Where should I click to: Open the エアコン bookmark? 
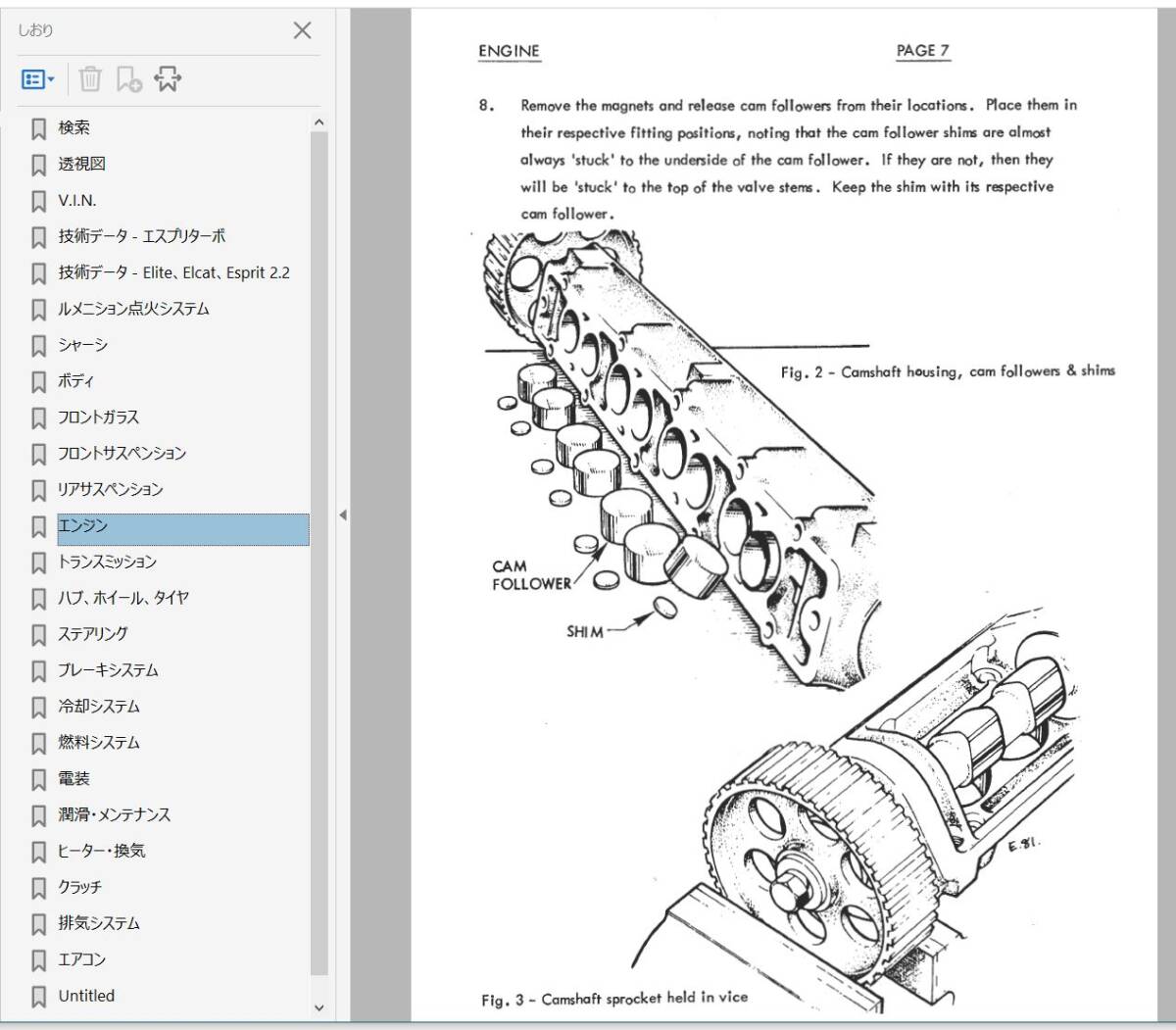click(x=81, y=960)
